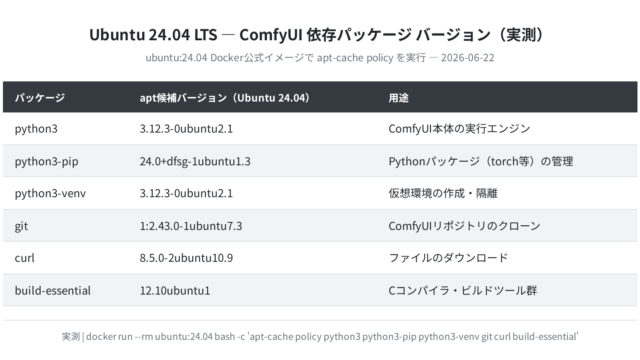The height and width of the screenshot is (360, 640).
Task: Click version '3.12.3-0ubuntu2.1' in the python3 row
Action: click(x=186, y=129)
